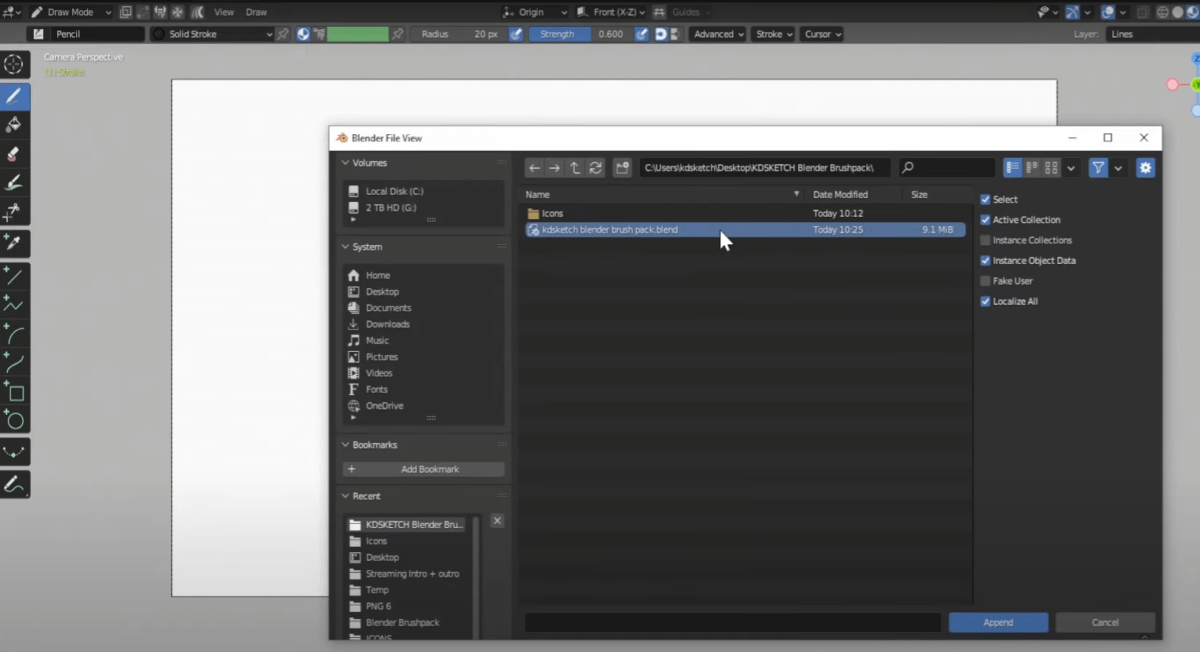Open the Draw Mode dropdown

69,12
